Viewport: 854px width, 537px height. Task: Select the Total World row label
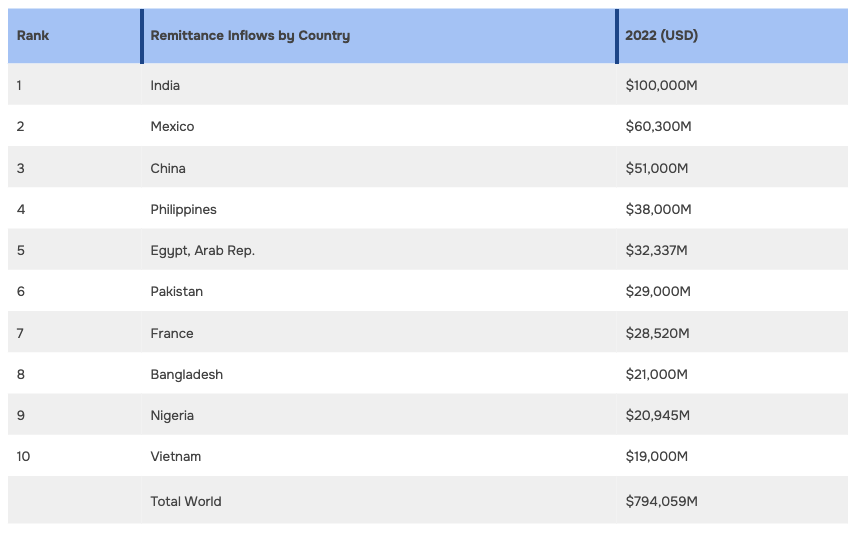point(186,502)
